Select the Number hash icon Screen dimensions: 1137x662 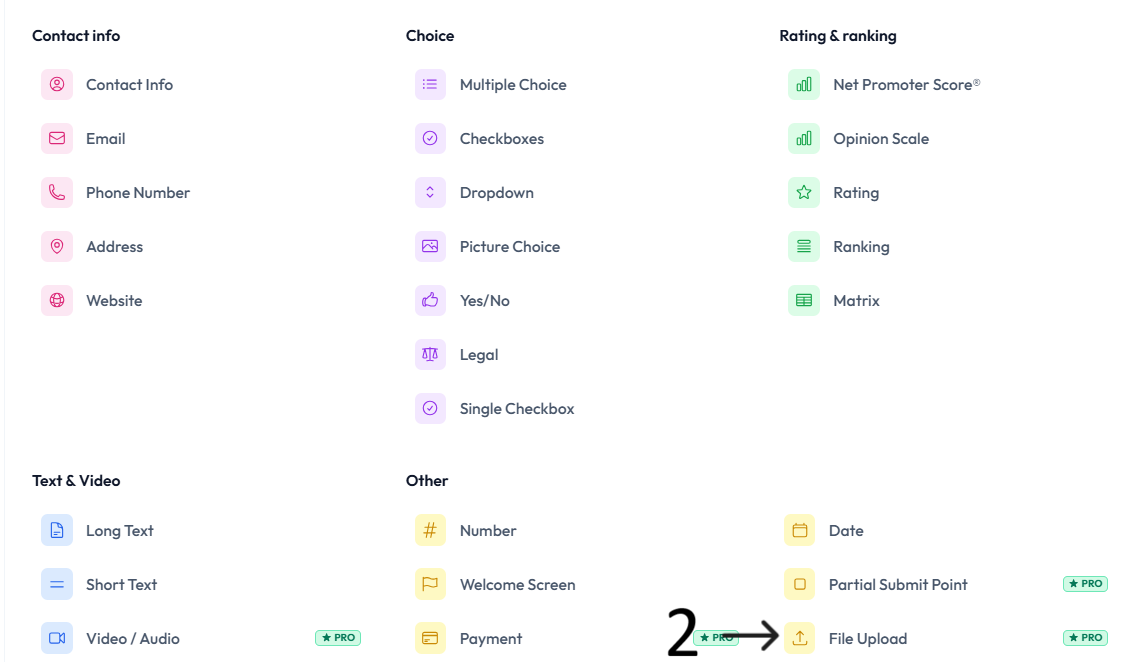(430, 530)
